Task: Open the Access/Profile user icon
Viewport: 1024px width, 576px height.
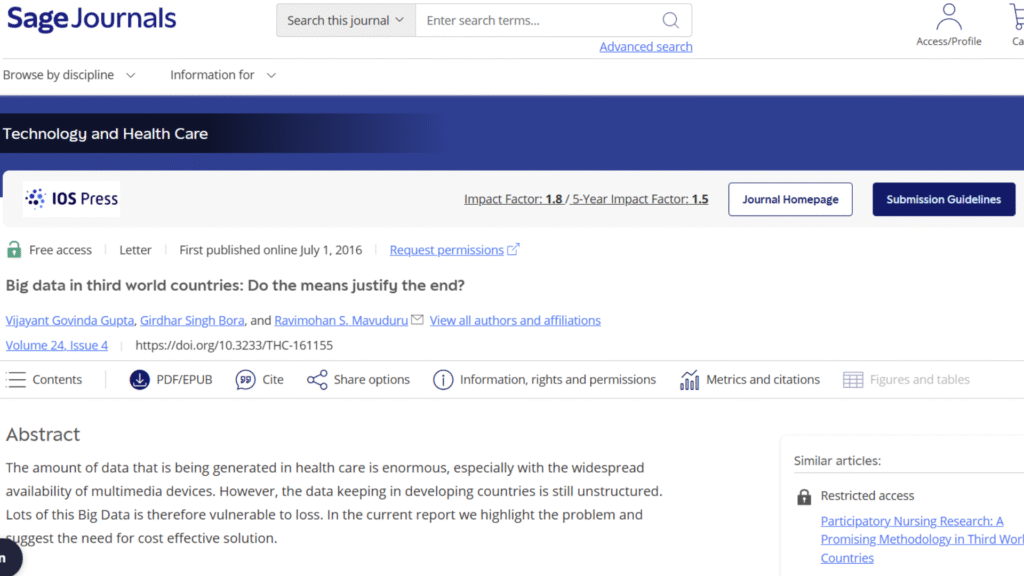Action: 948,18
